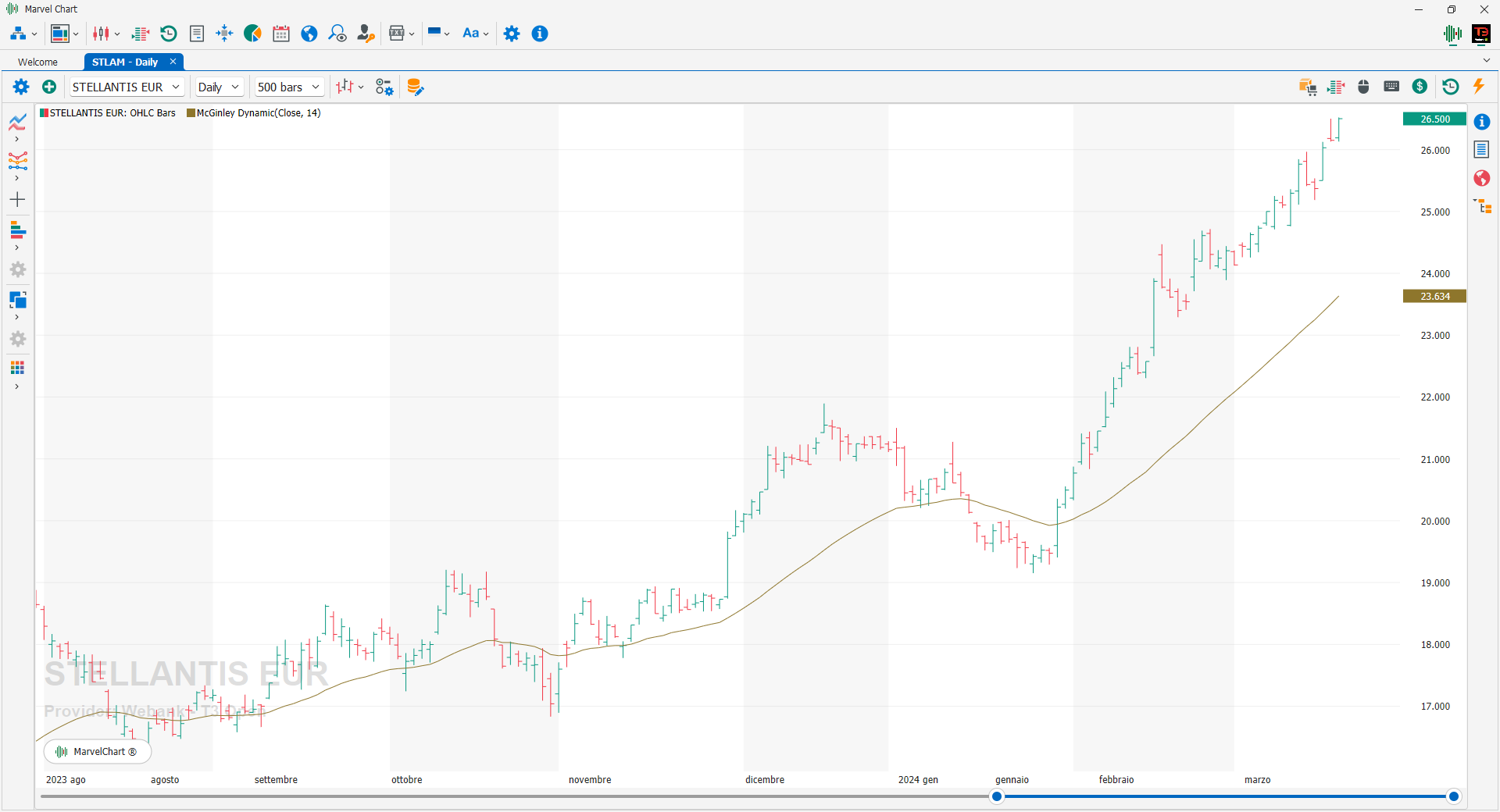Image resolution: width=1500 pixels, height=812 pixels.
Task: Click the left handle of the time range slider
Action: [x=997, y=796]
